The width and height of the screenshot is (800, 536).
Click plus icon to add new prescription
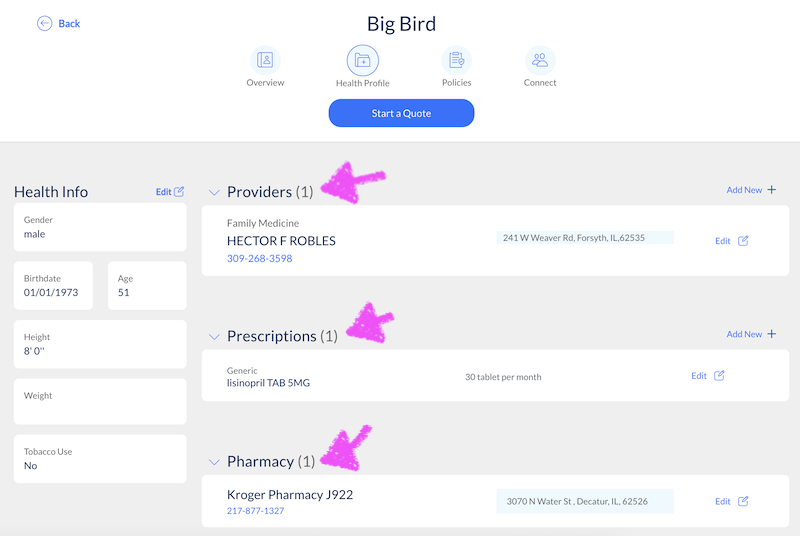point(771,334)
